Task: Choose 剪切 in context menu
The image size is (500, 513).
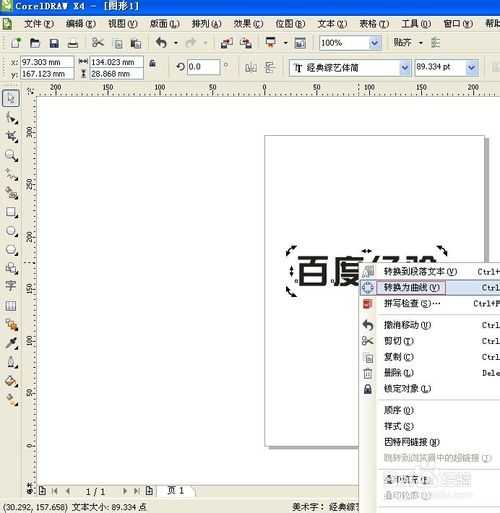Action: tap(430, 341)
